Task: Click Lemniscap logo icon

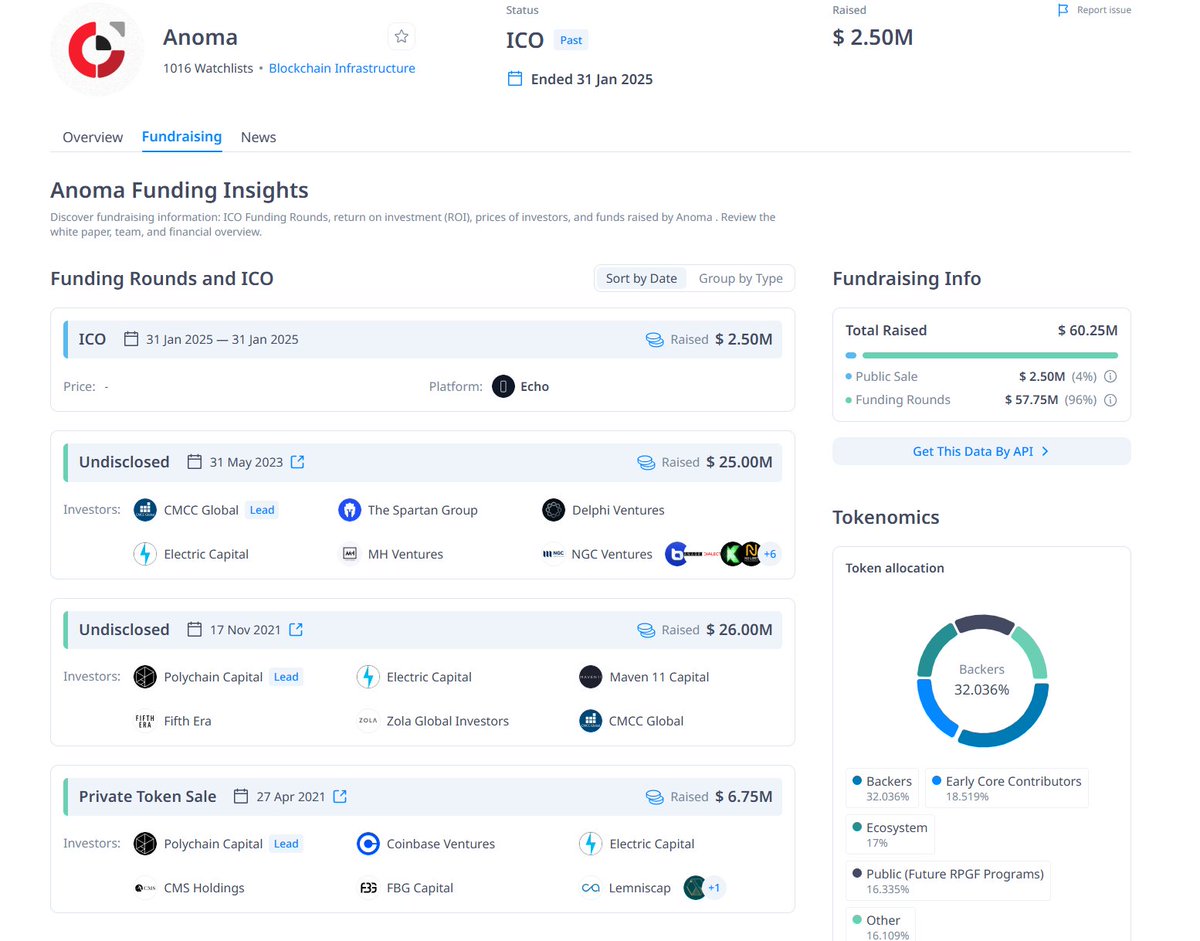Action: pos(591,888)
